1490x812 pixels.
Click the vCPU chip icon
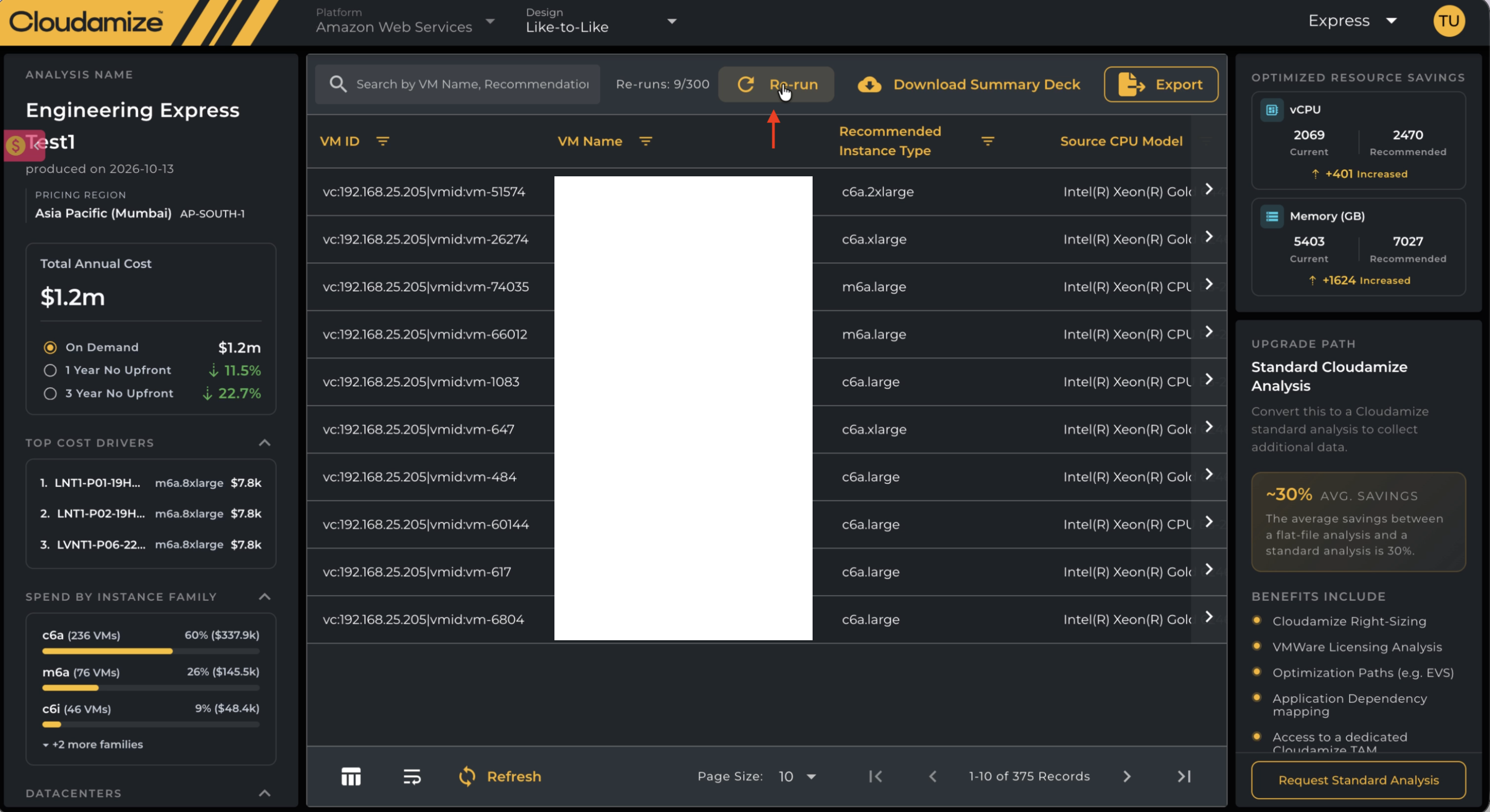coord(1271,109)
